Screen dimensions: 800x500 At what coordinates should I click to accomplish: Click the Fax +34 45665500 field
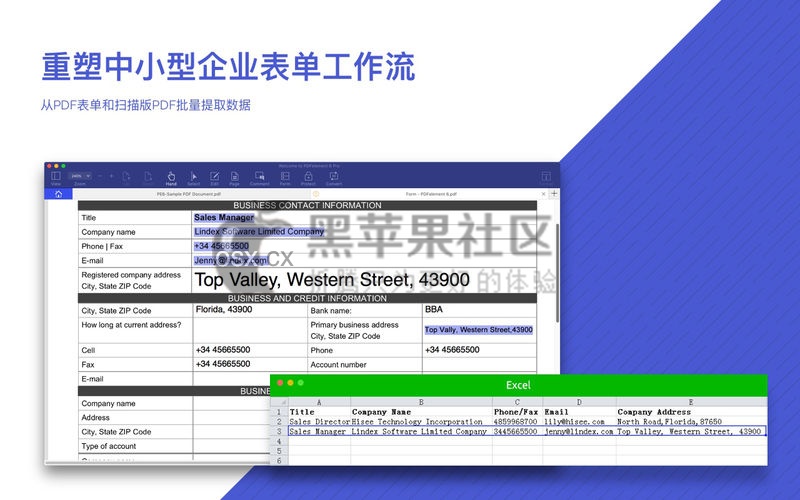point(249,364)
